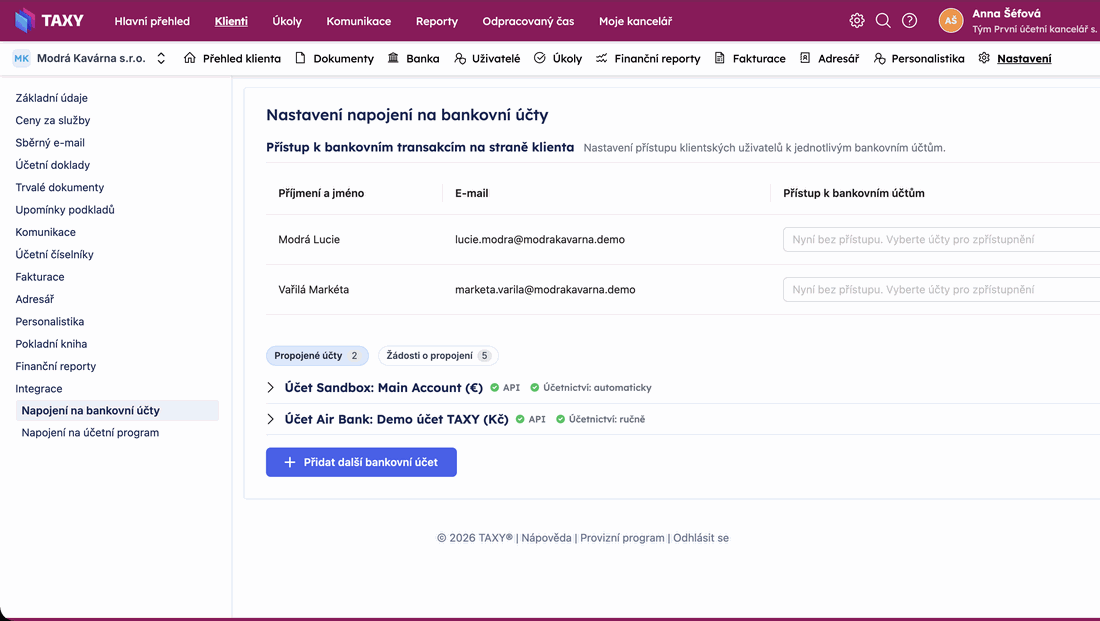The width and height of the screenshot is (1100, 621).
Task: Open Integrace section in sidebar
Action: click(39, 389)
